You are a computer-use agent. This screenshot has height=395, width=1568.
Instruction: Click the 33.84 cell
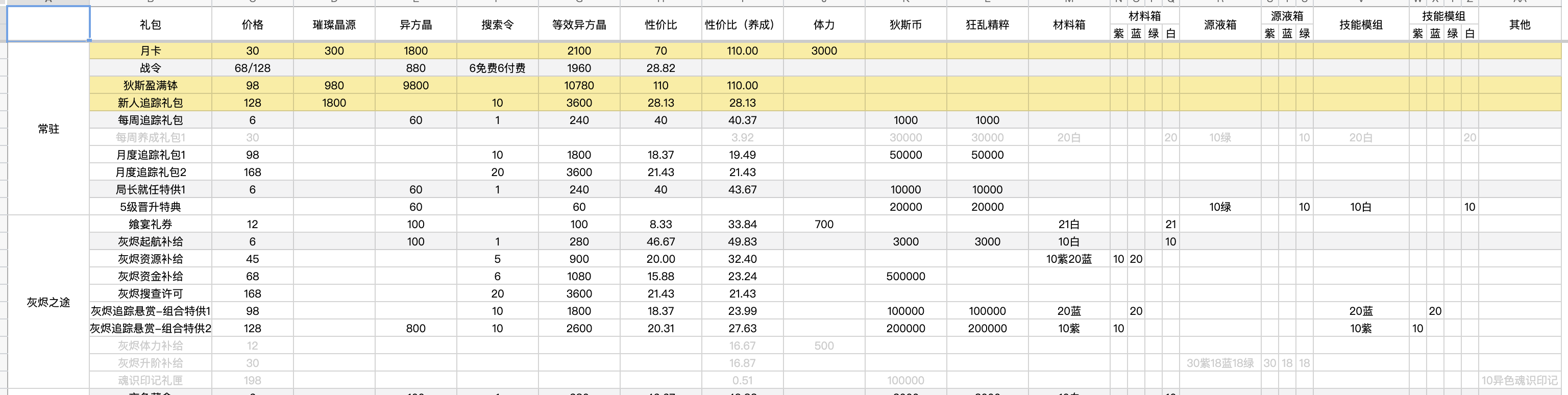pyautogui.click(x=743, y=224)
